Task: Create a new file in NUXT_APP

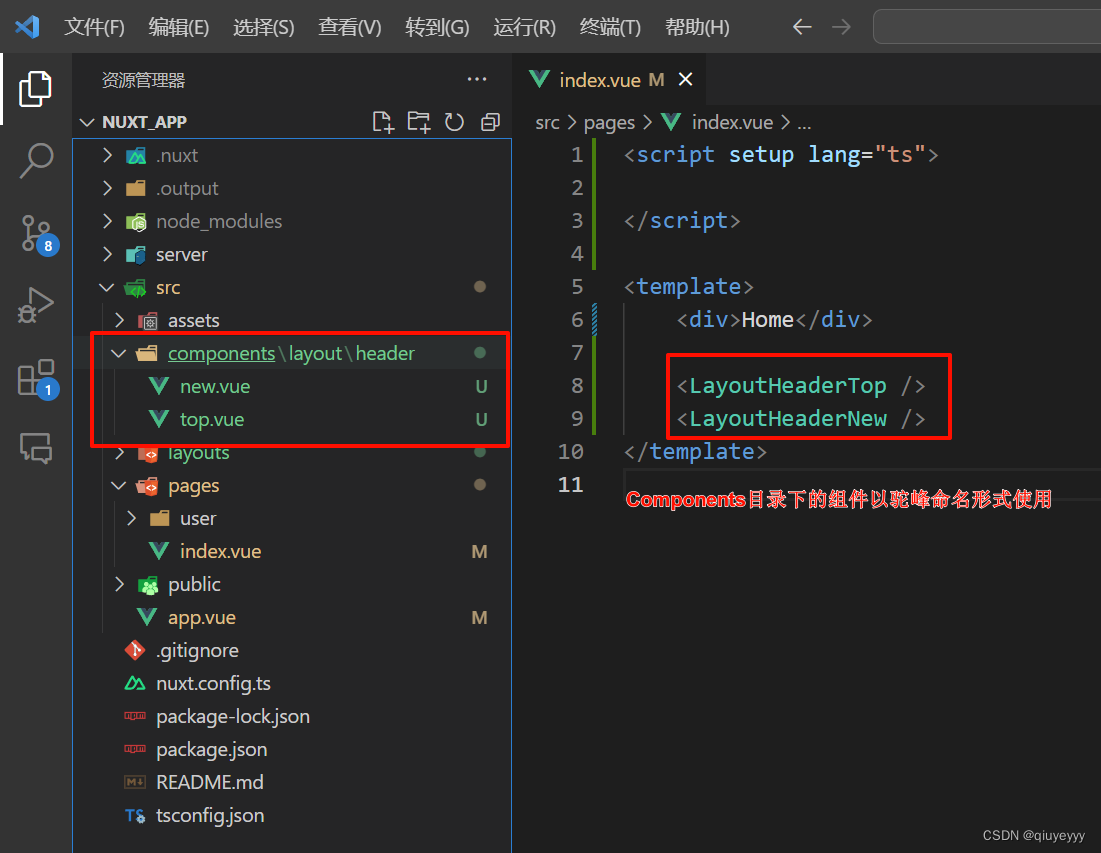Action: (383, 122)
